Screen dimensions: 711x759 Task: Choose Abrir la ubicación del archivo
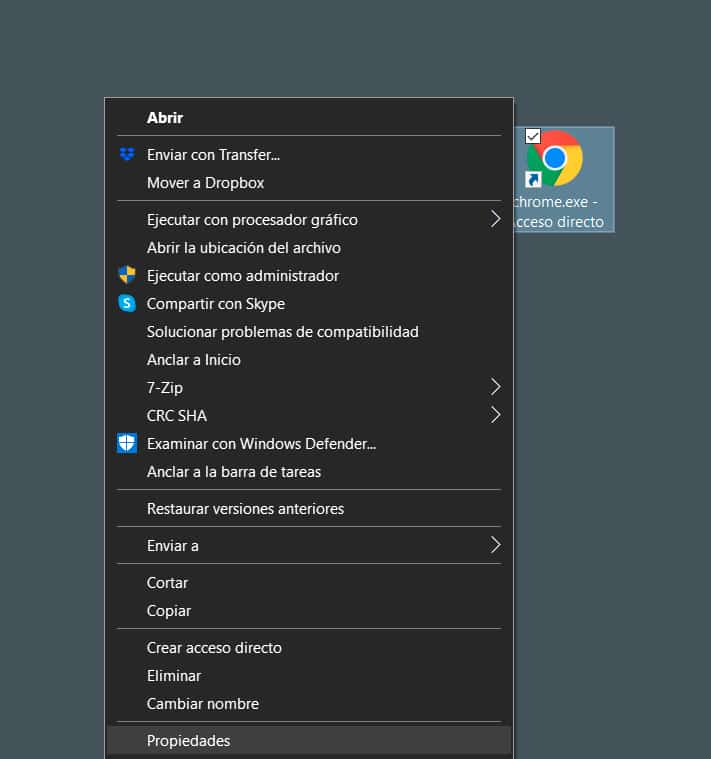click(309, 248)
